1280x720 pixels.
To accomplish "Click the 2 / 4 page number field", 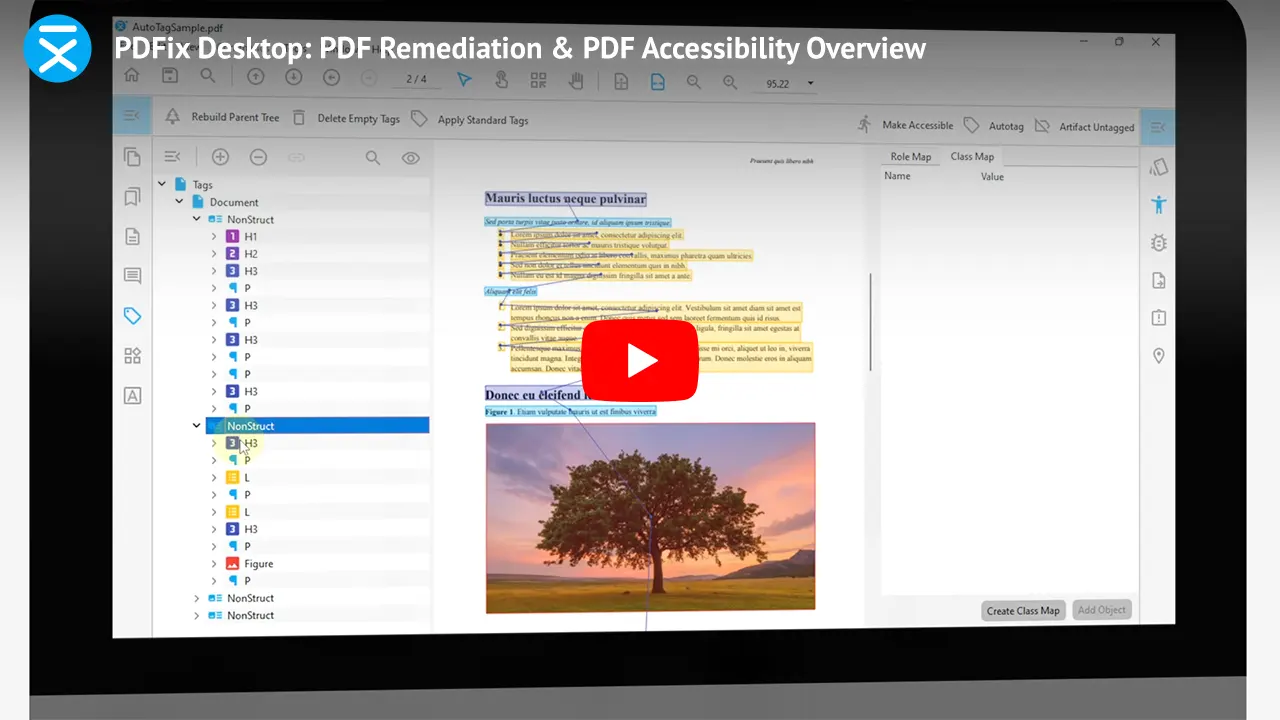I will (x=416, y=79).
